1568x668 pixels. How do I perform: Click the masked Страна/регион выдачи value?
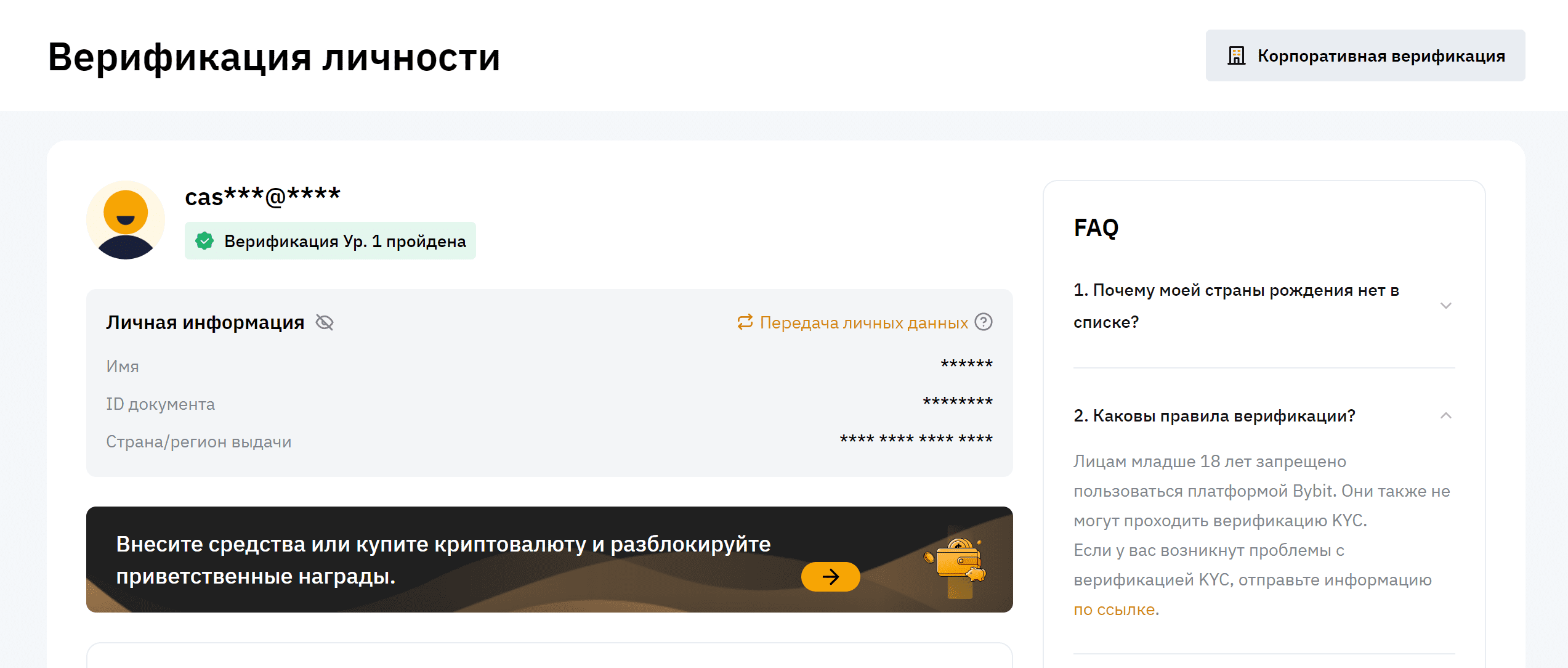pos(916,439)
